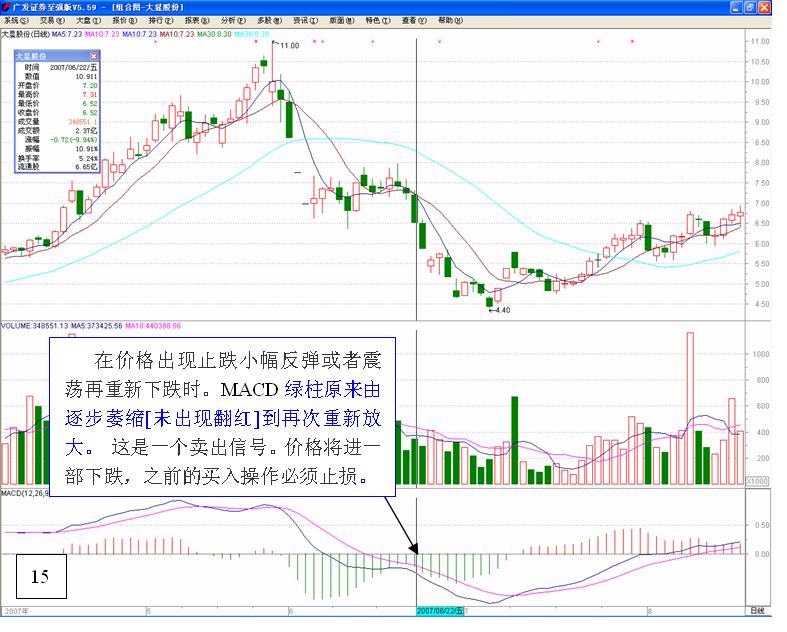Image resolution: width=787 pixels, height=632 pixels.
Task: Select the highlighted date 2007/06/22/五 on time axis
Action: tap(440, 611)
